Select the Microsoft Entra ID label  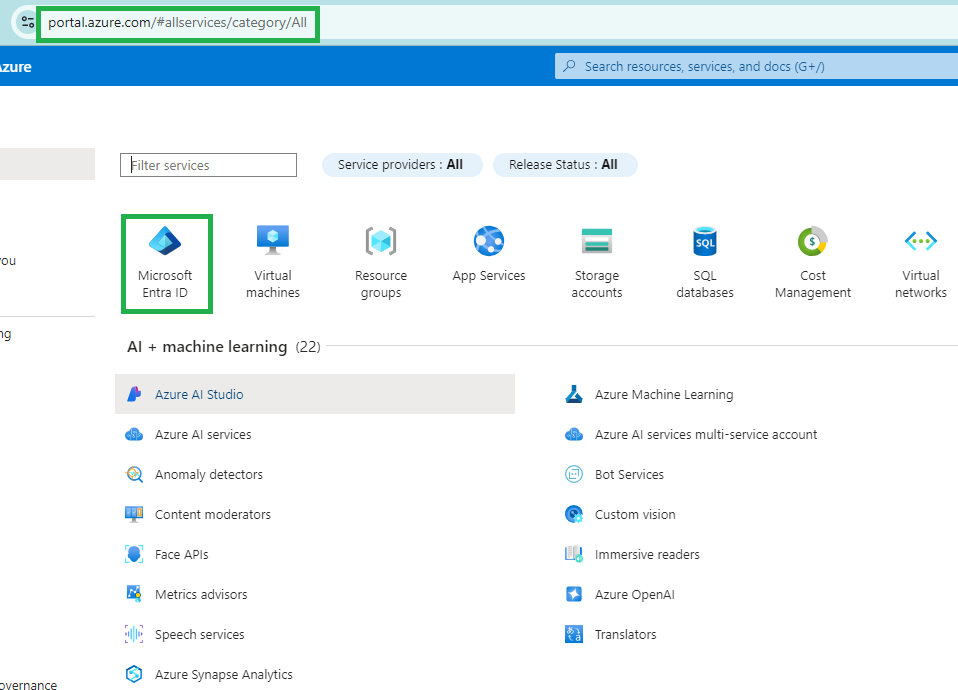(x=165, y=284)
